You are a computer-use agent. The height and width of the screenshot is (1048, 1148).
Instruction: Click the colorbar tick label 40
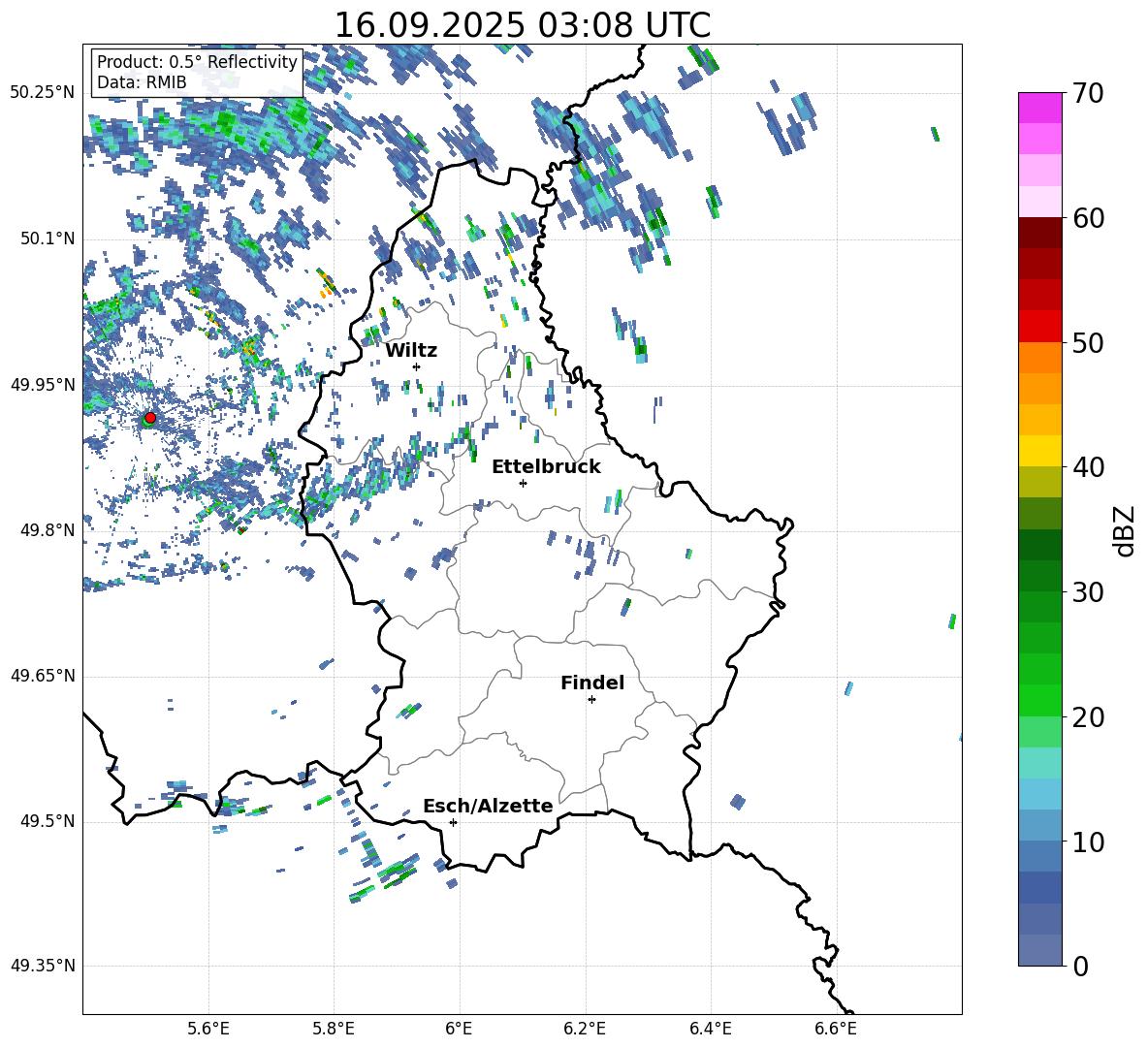pos(1087,467)
